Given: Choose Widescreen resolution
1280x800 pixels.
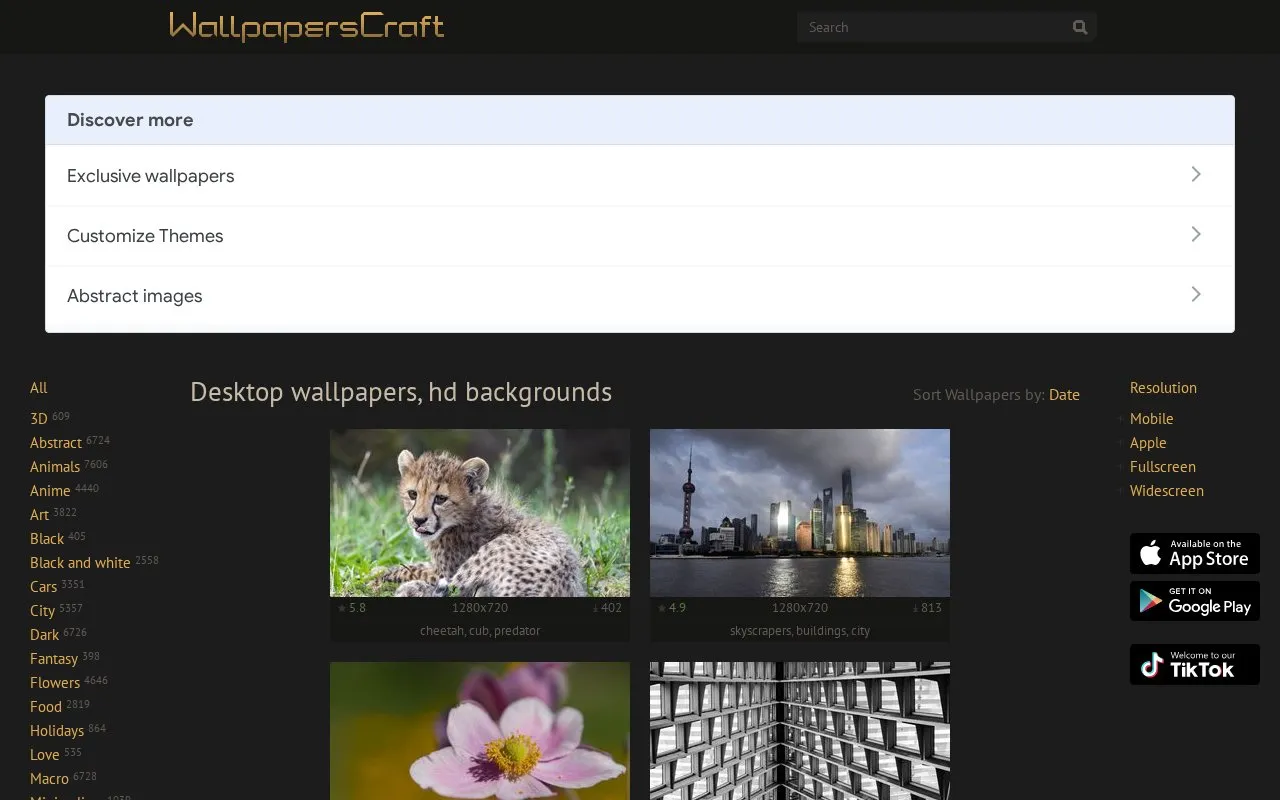Looking at the screenshot, I should click(x=1167, y=491).
